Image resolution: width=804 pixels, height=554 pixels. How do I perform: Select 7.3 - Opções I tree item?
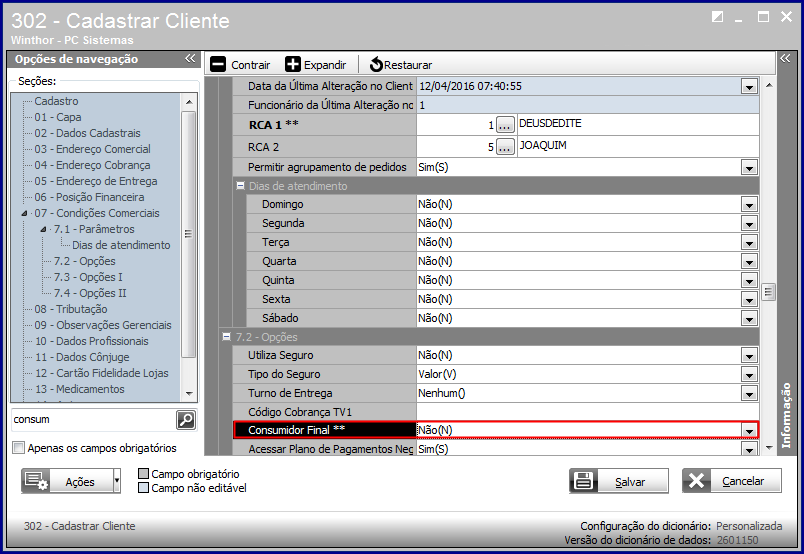[x=88, y=277]
